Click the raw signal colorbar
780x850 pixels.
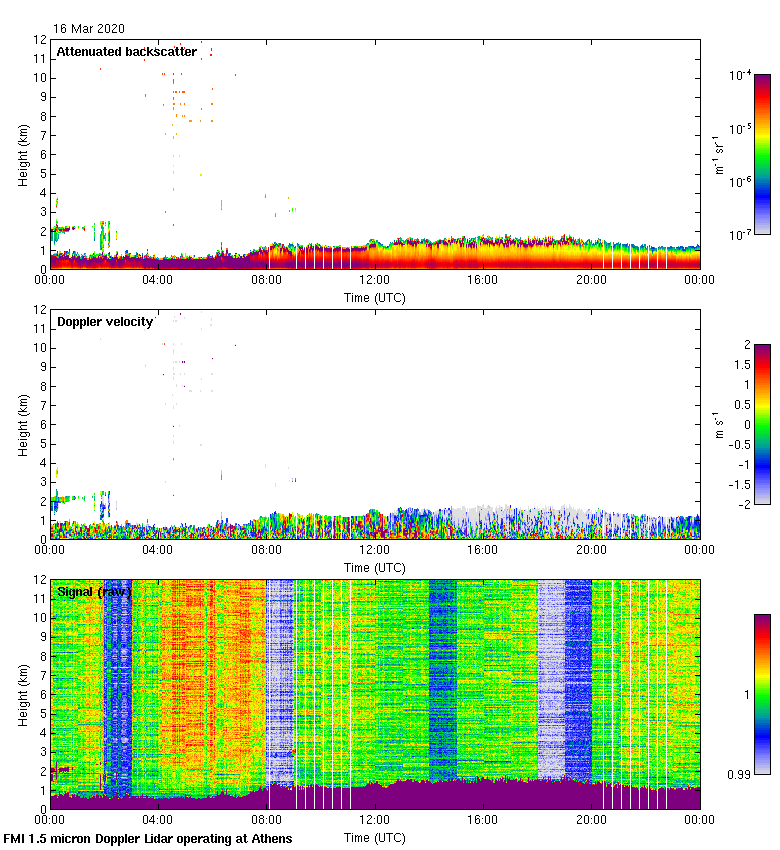[762, 694]
